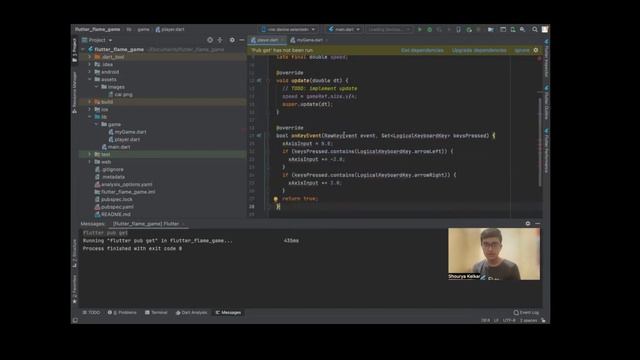
Task: Open Favorites side tool window
Action: coord(74,289)
